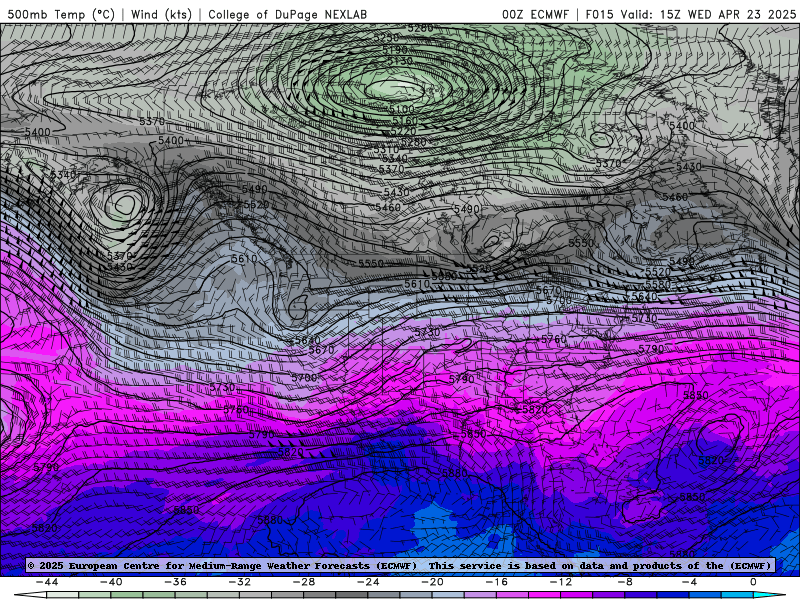This screenshot has width=800, height=600.
Task: Select the -16 label on the color scale
Action: tap(497, 582)
